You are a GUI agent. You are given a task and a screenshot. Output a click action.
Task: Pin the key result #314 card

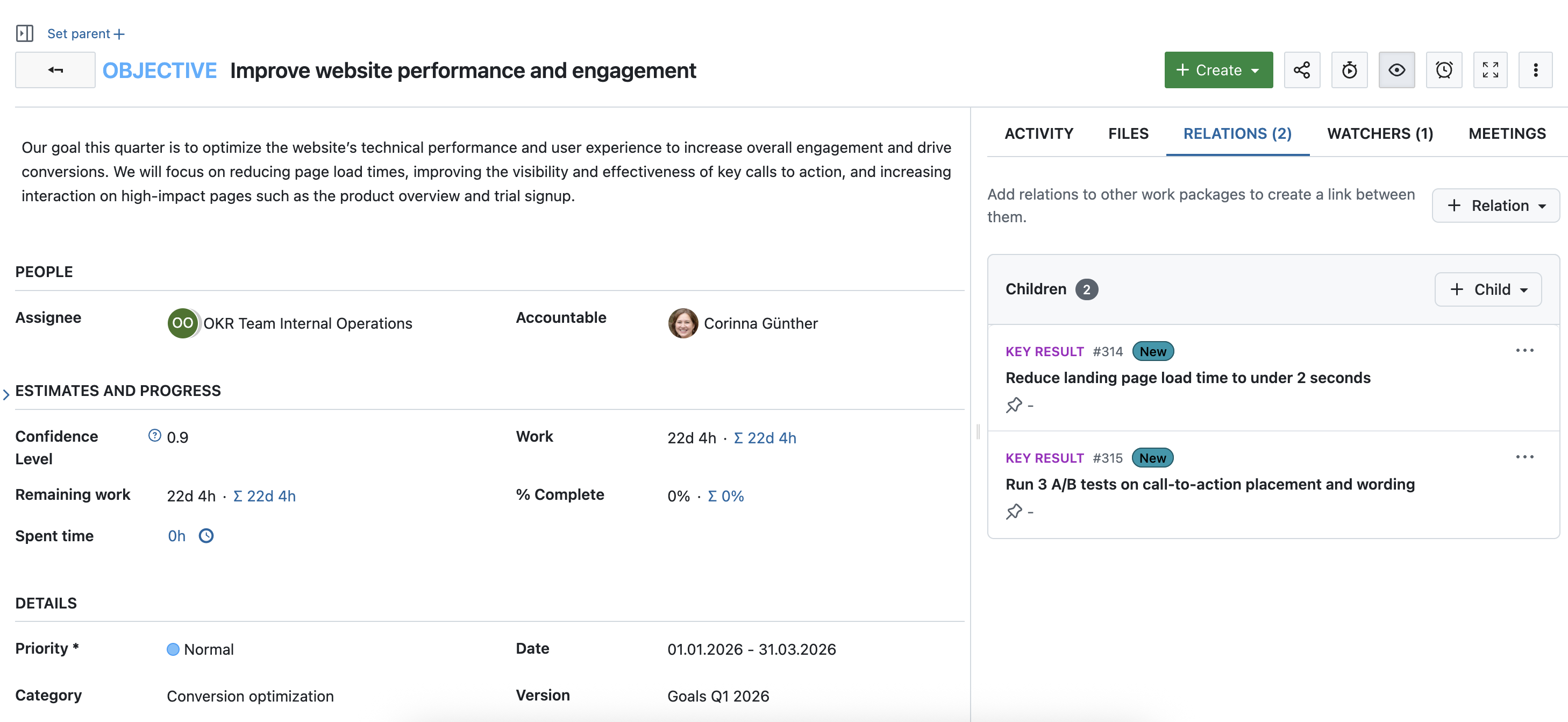(1015, 405)
